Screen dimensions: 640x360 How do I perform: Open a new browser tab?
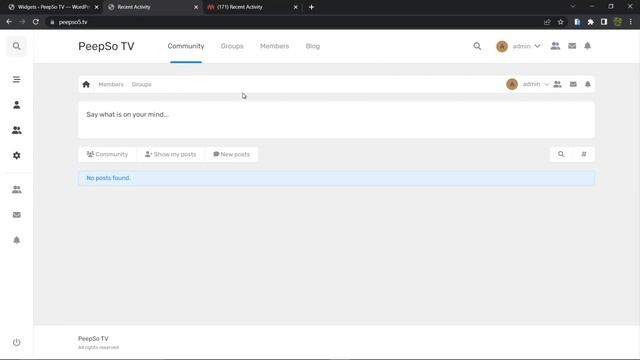click(311, 7)
